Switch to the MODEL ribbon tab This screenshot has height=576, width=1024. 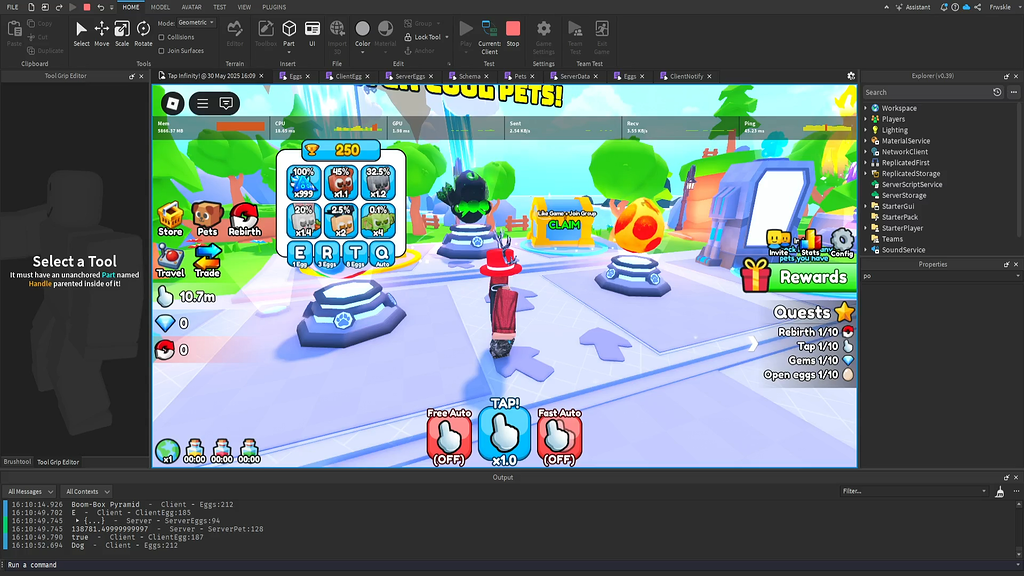160,7
